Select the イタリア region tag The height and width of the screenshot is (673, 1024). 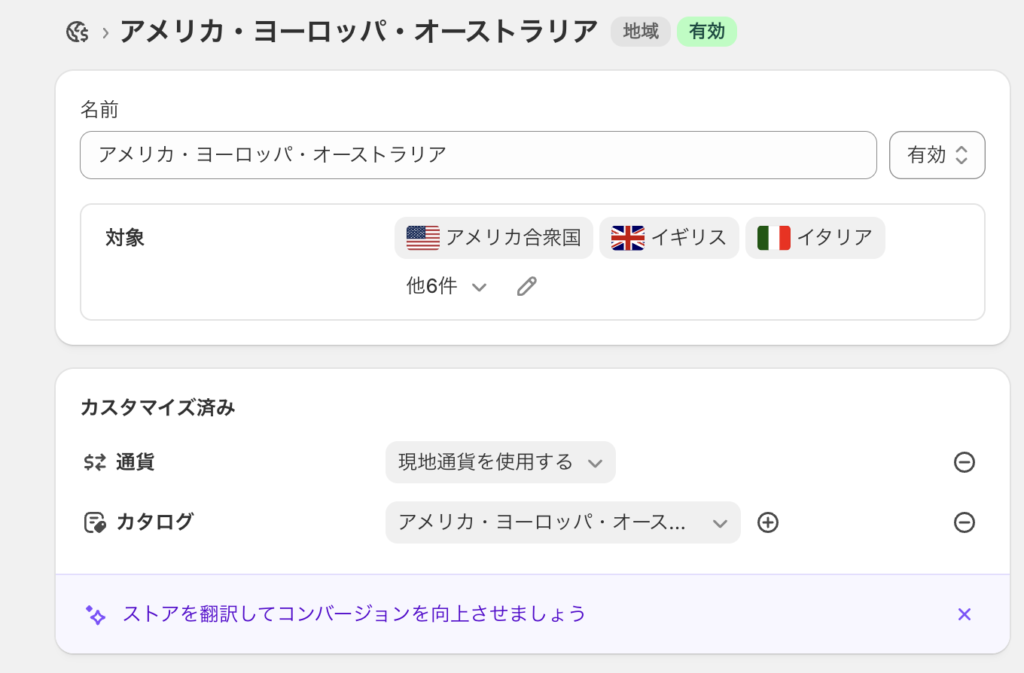pyautogui.click(x=815, y=238)
